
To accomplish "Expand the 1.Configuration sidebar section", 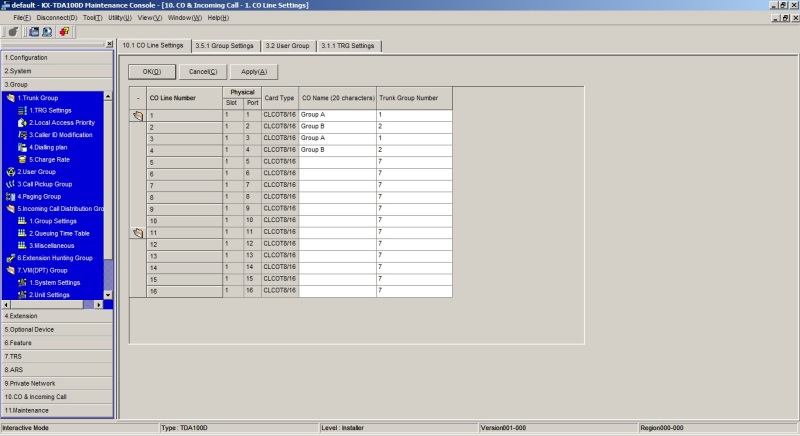I will [57, 58].
